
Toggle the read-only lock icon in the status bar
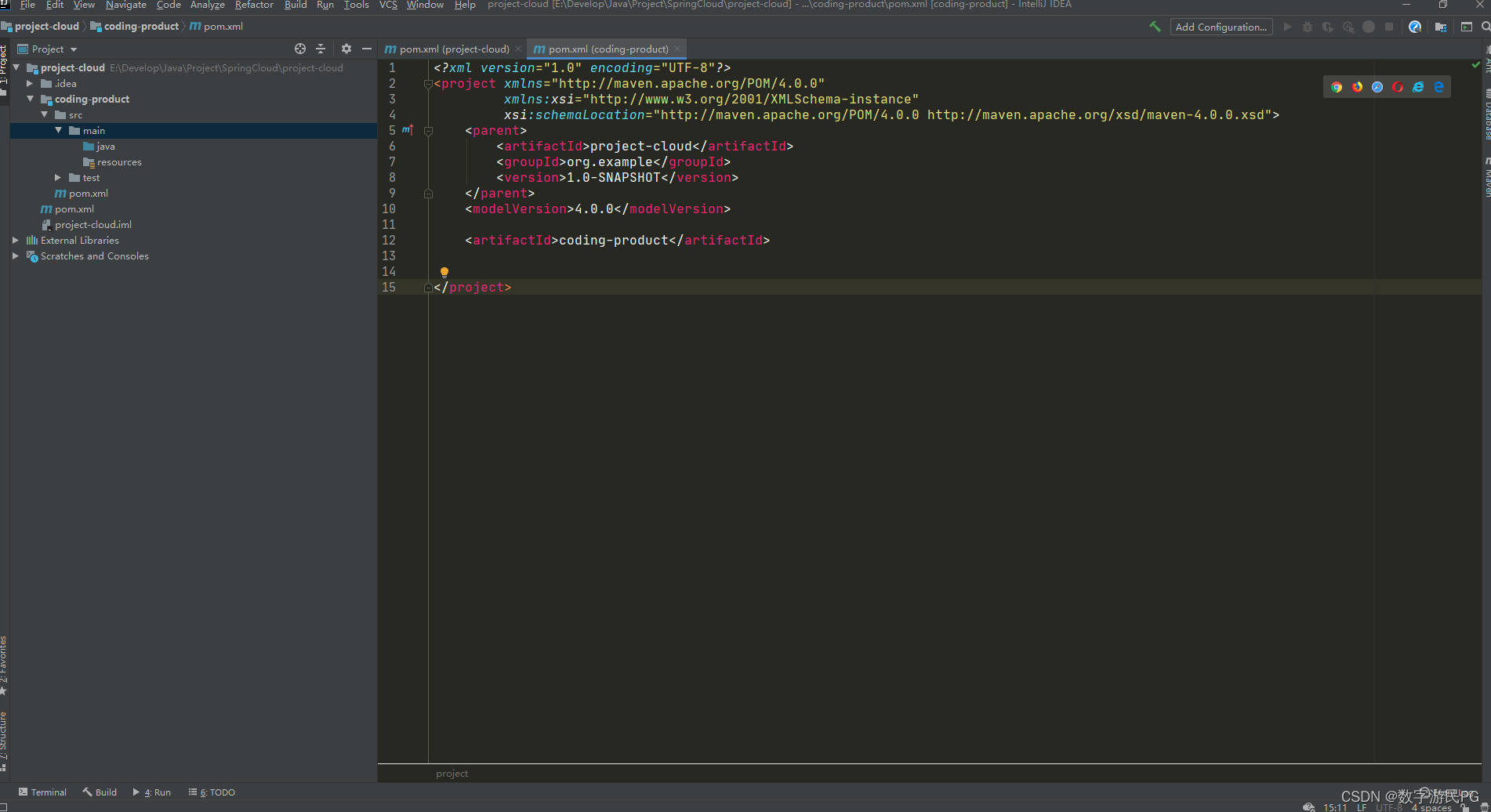click(1464, 807)
